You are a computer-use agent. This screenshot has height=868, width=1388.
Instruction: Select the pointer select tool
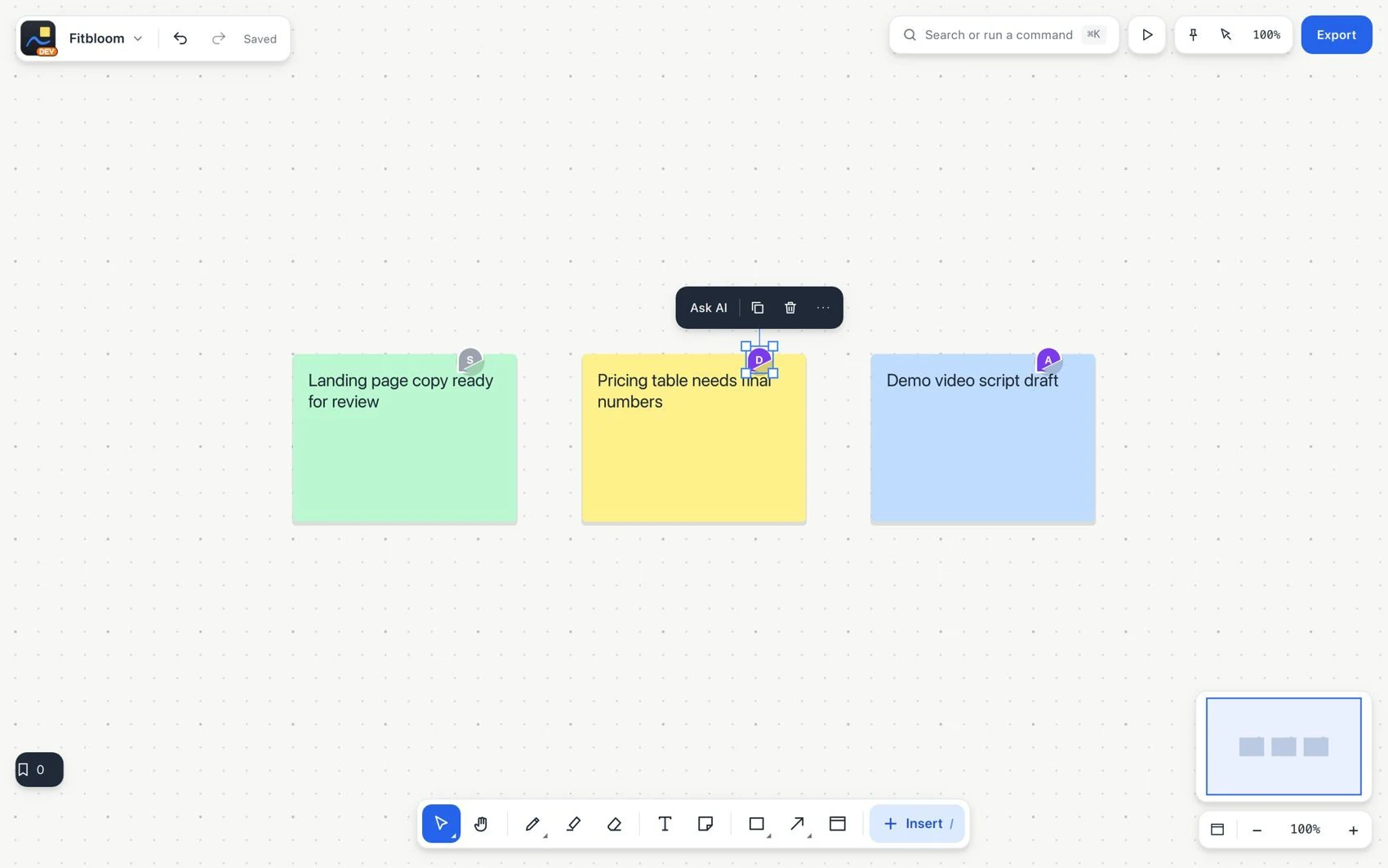[x=441, y=823]
